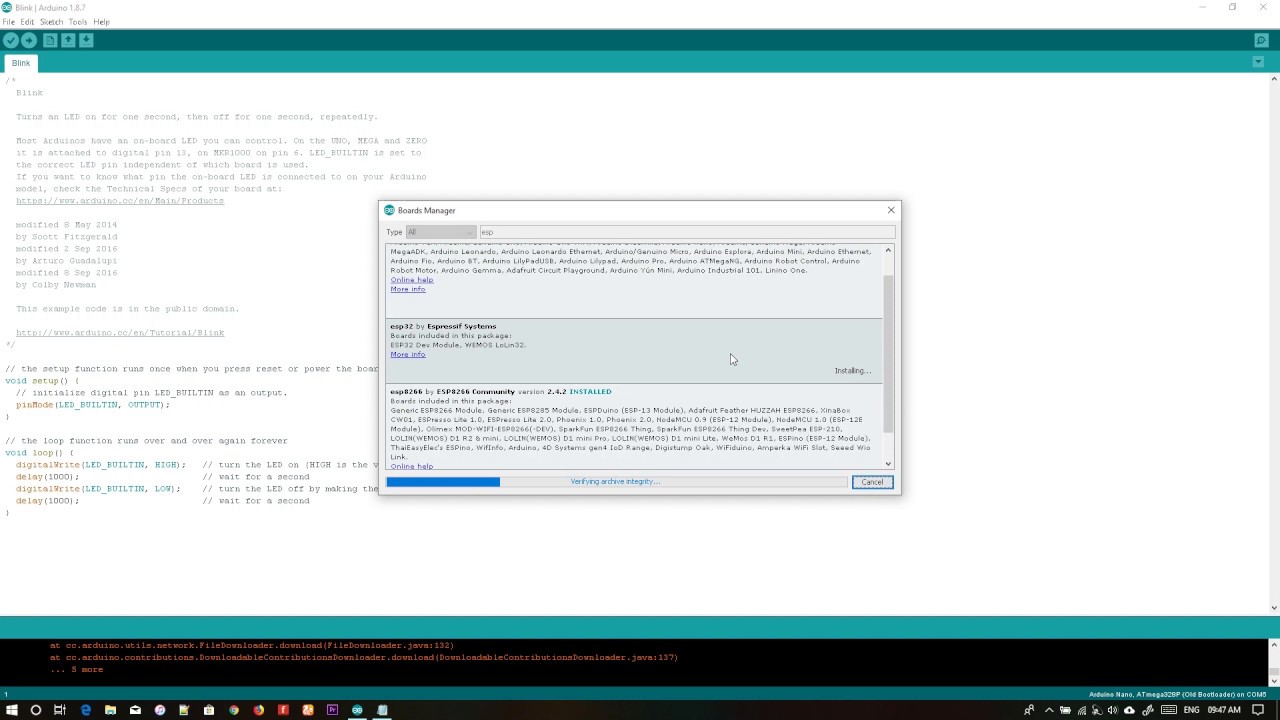Show hidden system tray icons
Screen dimensions: 1280x720
pyautogui.click(x=1049, y=710)
